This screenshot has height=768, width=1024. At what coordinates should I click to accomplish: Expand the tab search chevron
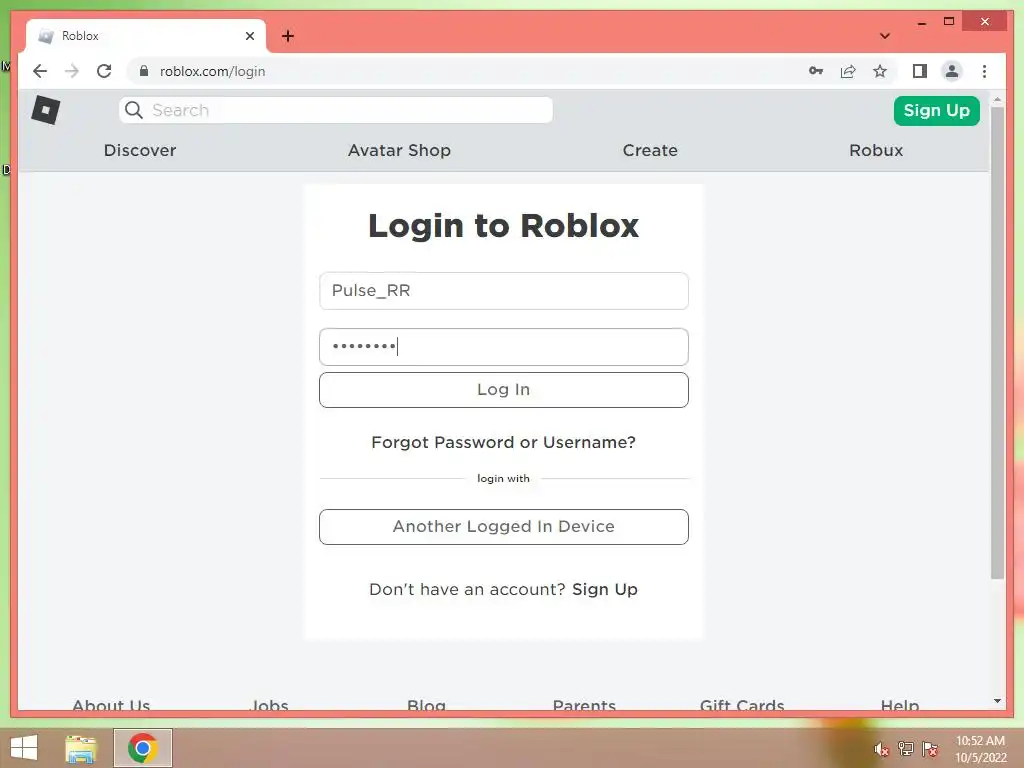point(884,36)
